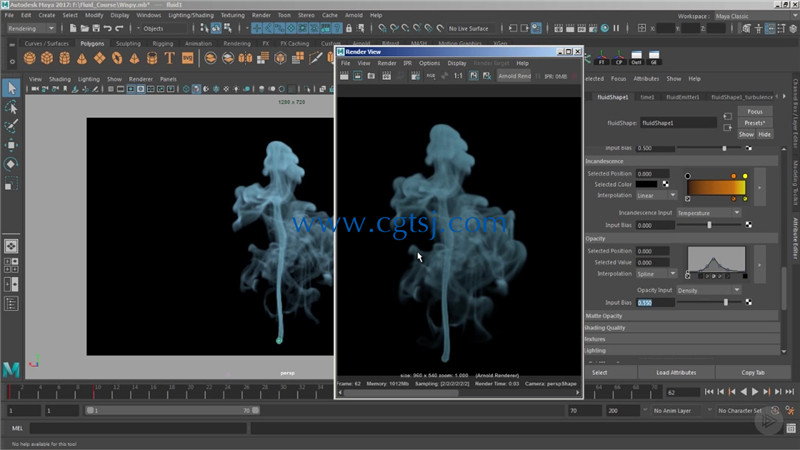
Task: Click the incandescence color ramp gradient
Action: 716,187
